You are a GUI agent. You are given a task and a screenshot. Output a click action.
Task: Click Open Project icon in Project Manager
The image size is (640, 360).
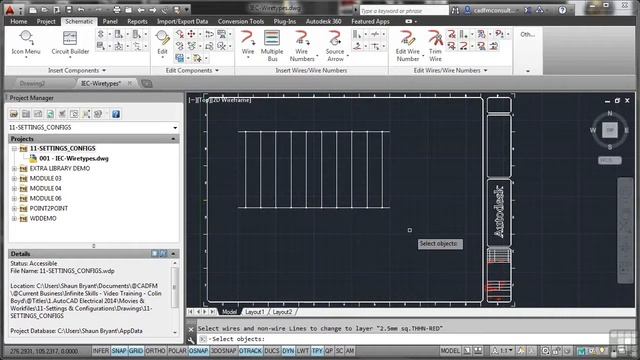coord(14,114)
